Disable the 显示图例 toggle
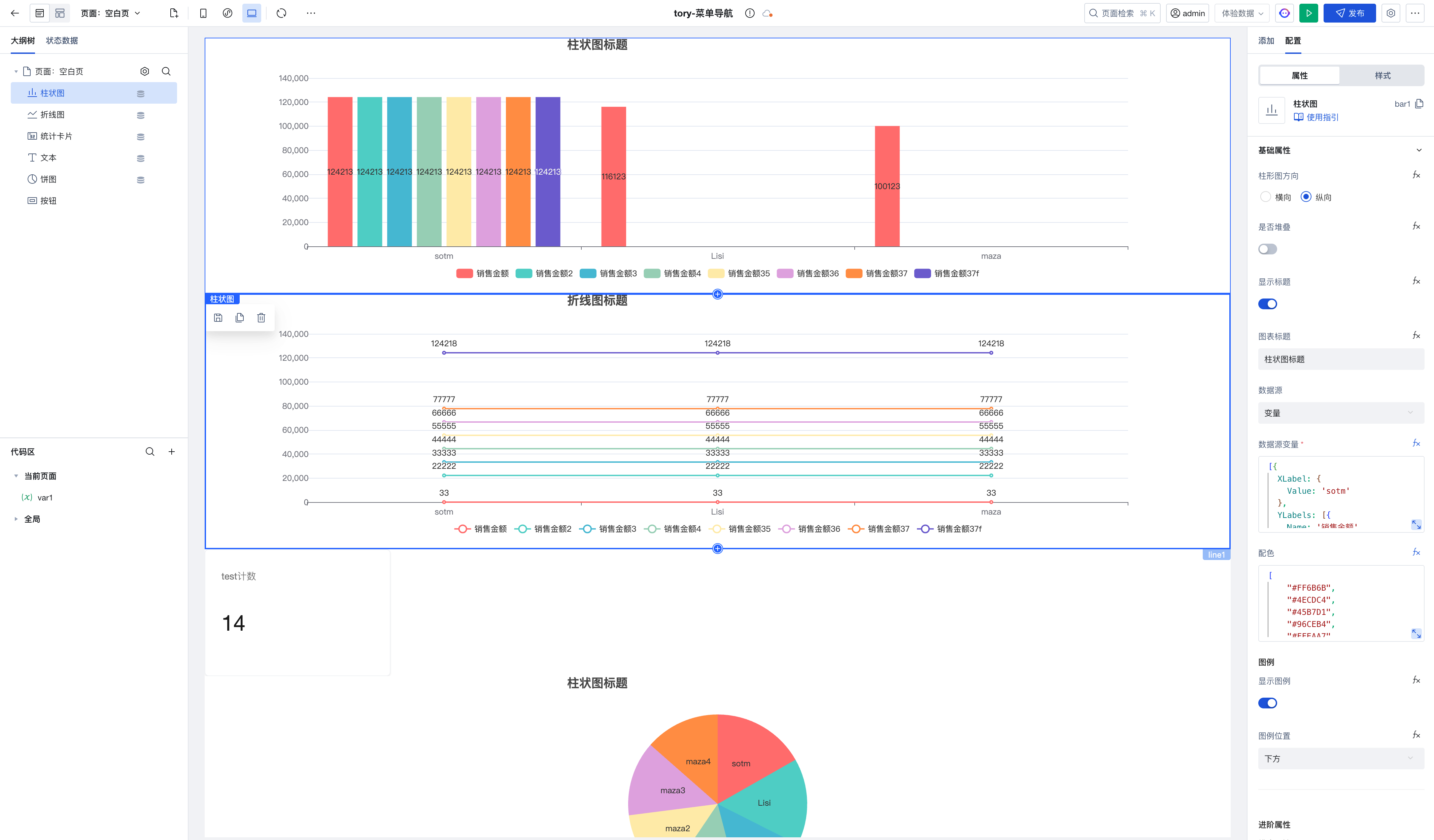 (1267, 703)
